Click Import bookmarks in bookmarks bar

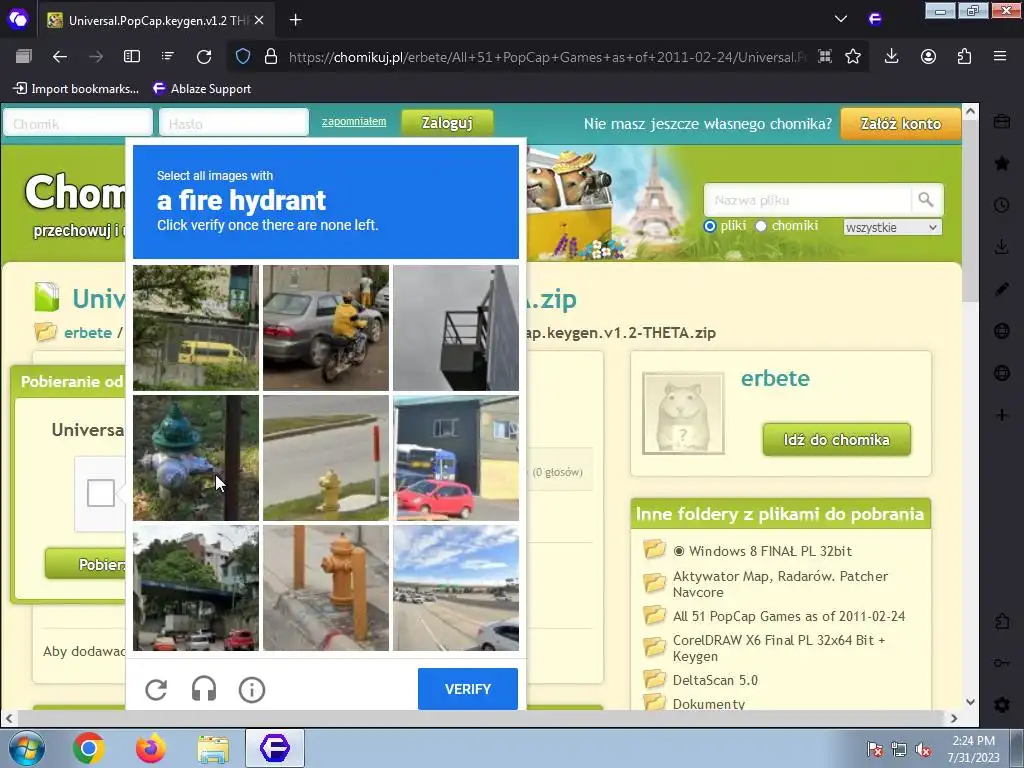click(76, 89)
